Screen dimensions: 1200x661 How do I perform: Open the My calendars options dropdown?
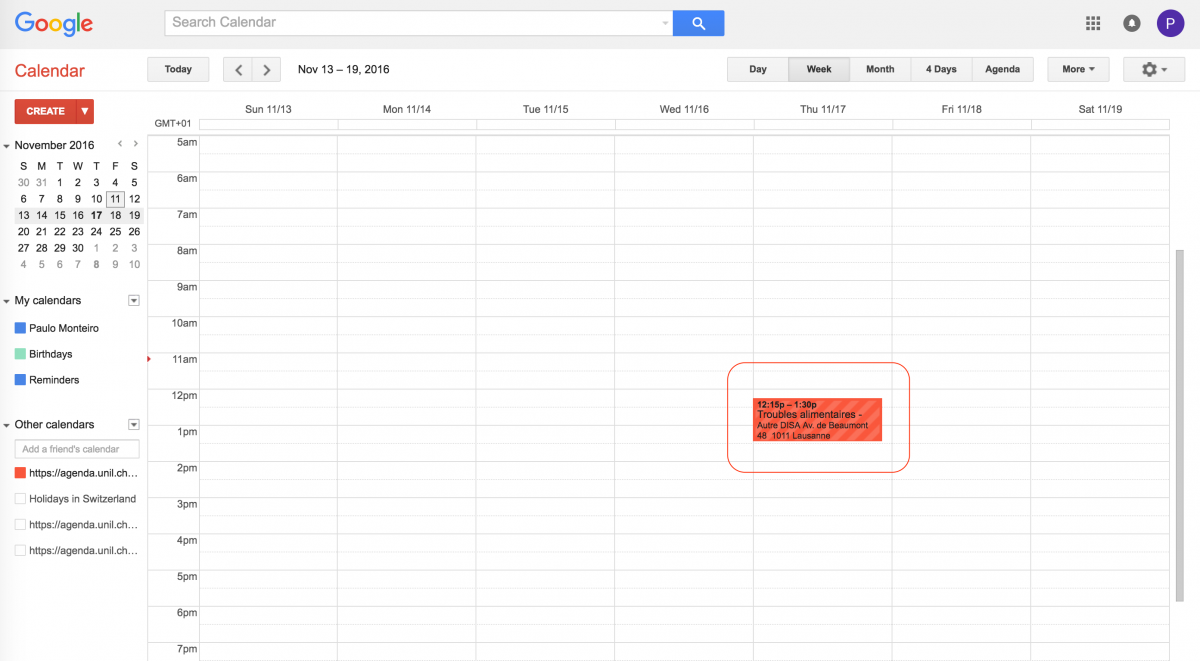[134, 300]
